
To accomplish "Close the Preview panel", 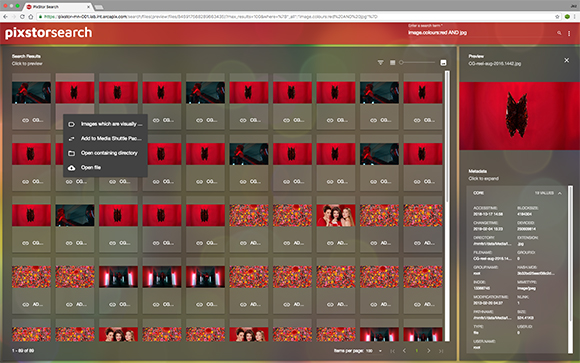I will tap(566, 60).
